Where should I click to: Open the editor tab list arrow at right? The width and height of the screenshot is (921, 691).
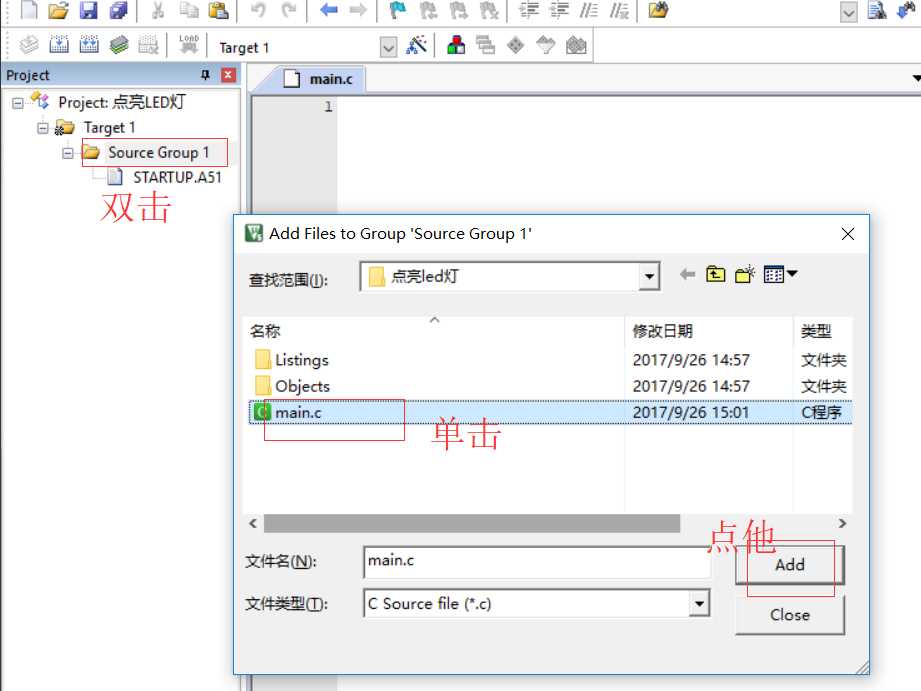[916, 78]
